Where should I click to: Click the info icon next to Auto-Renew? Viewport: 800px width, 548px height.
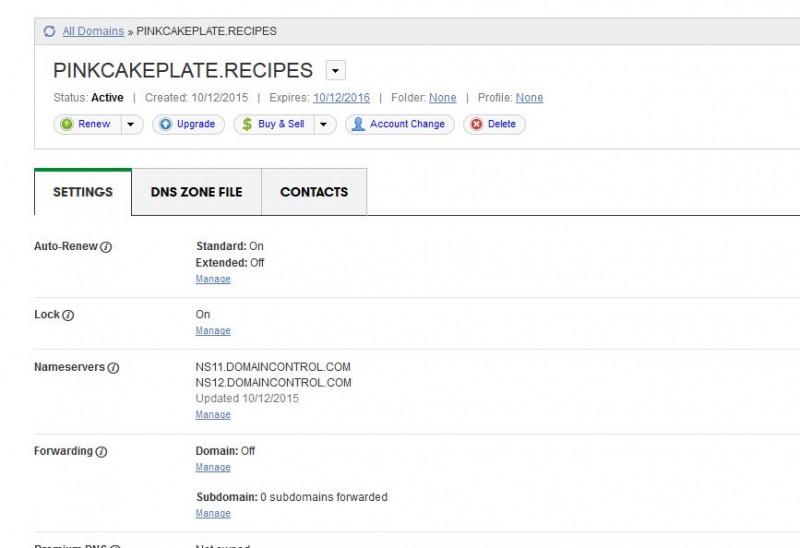point(106,247)
